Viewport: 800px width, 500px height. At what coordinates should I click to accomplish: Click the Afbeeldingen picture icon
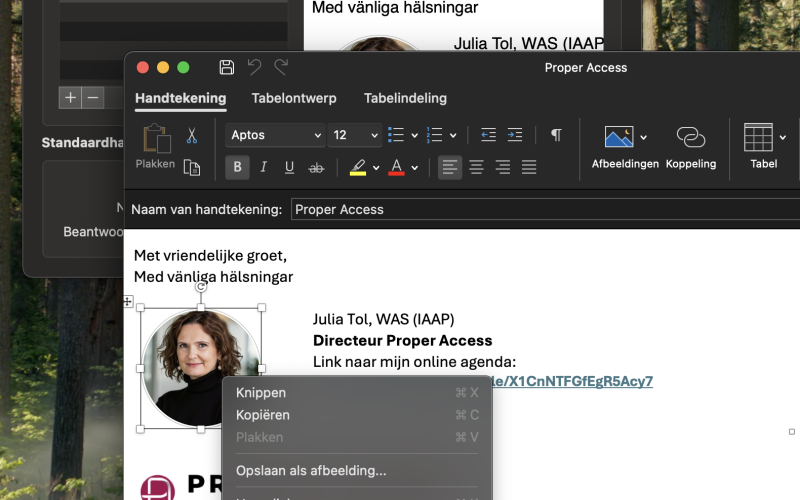tap(619, 137)
